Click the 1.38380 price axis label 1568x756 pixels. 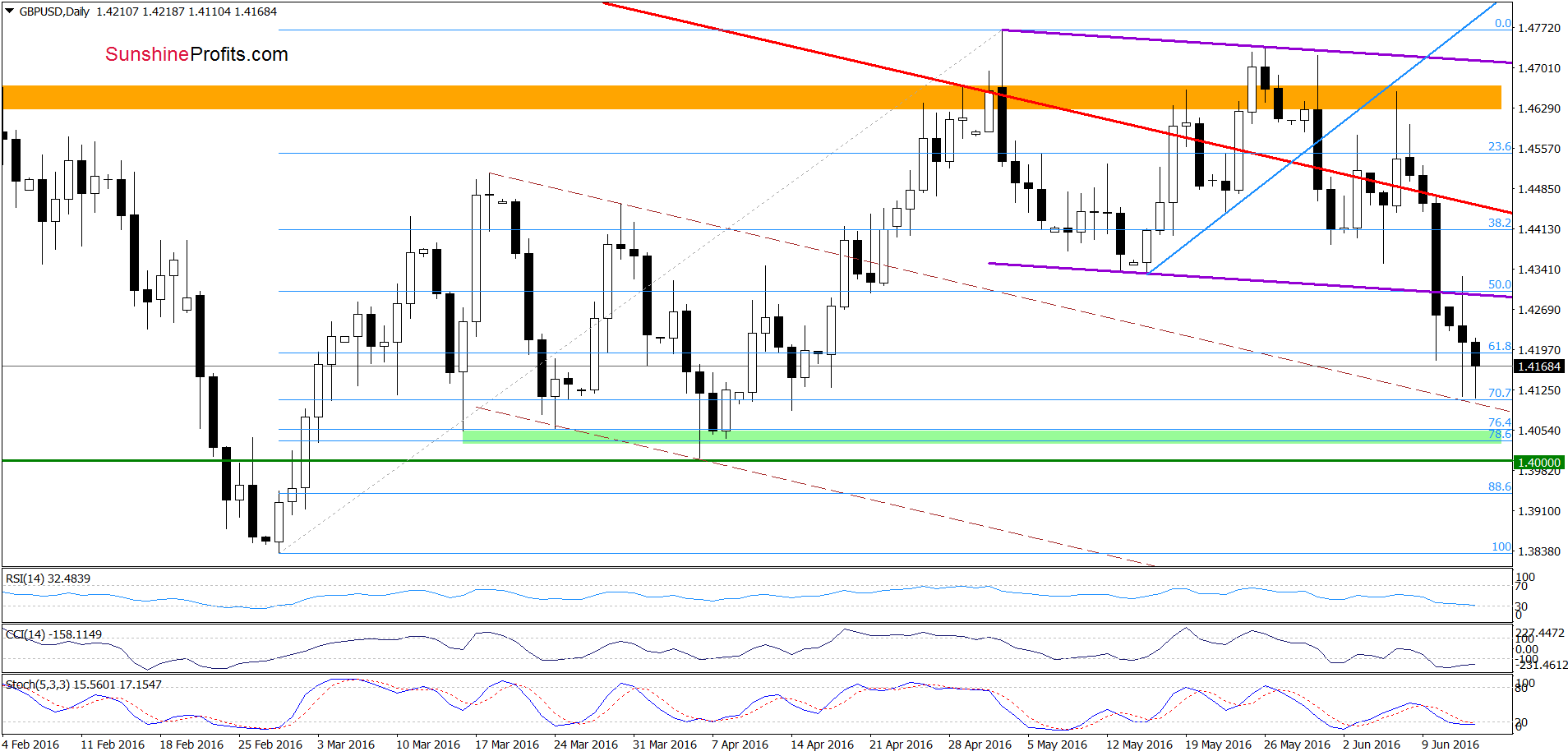click(1539, 551)
